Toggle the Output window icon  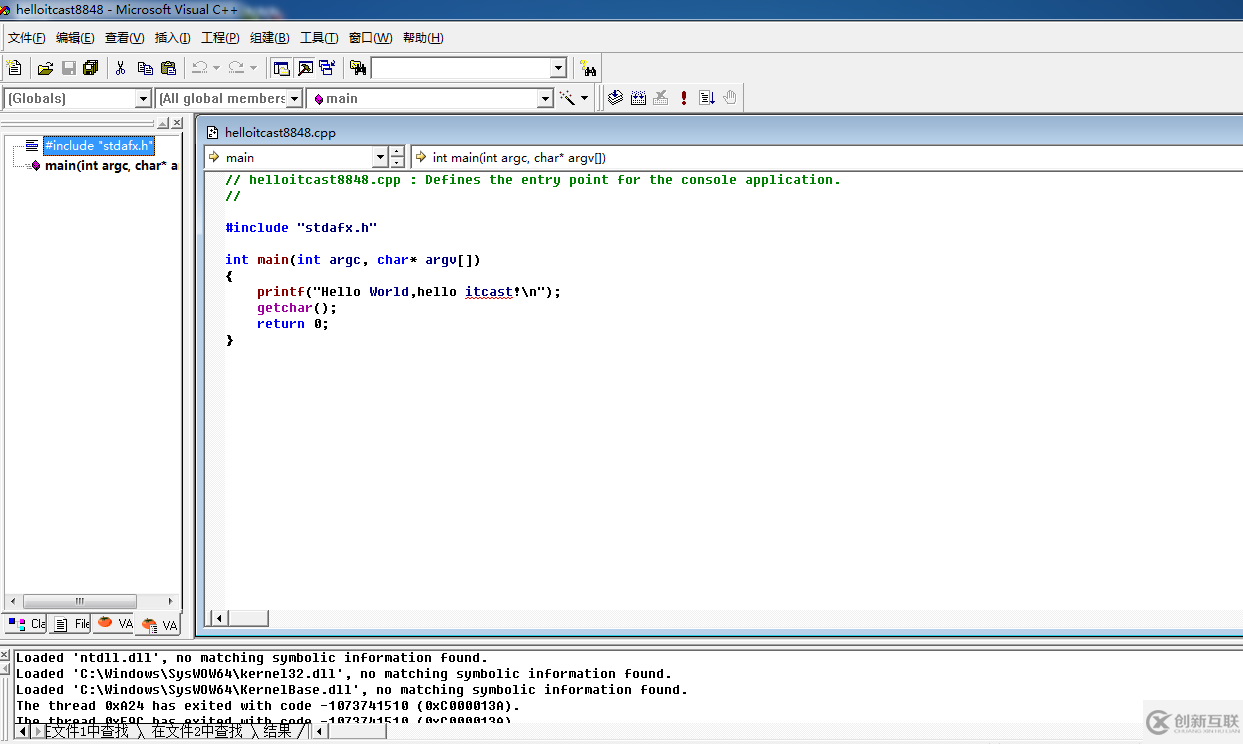click(x=305, y=68)
